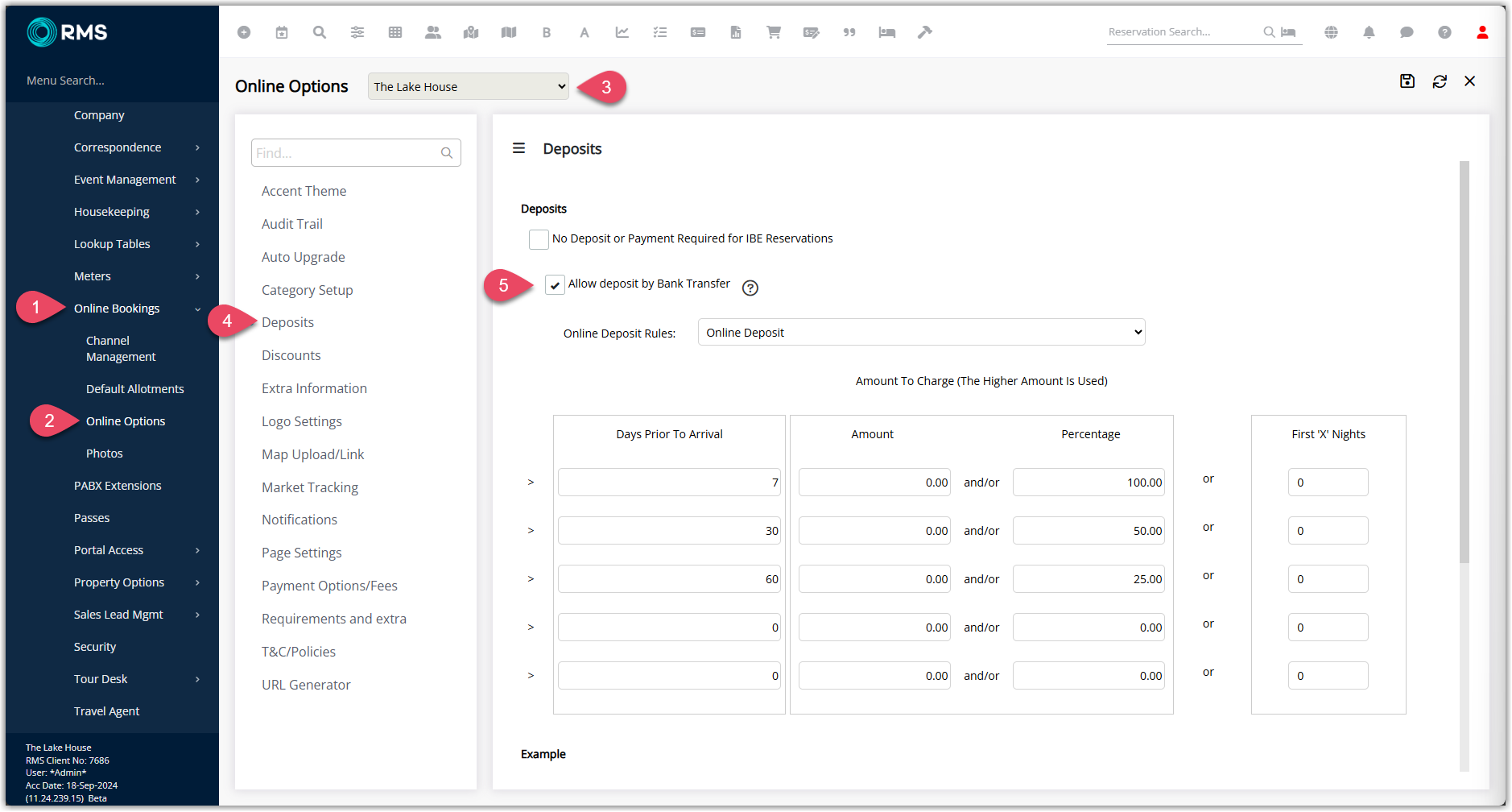Open Company in side menu
Screen dimensions: 1512x812
pos(99,115)
